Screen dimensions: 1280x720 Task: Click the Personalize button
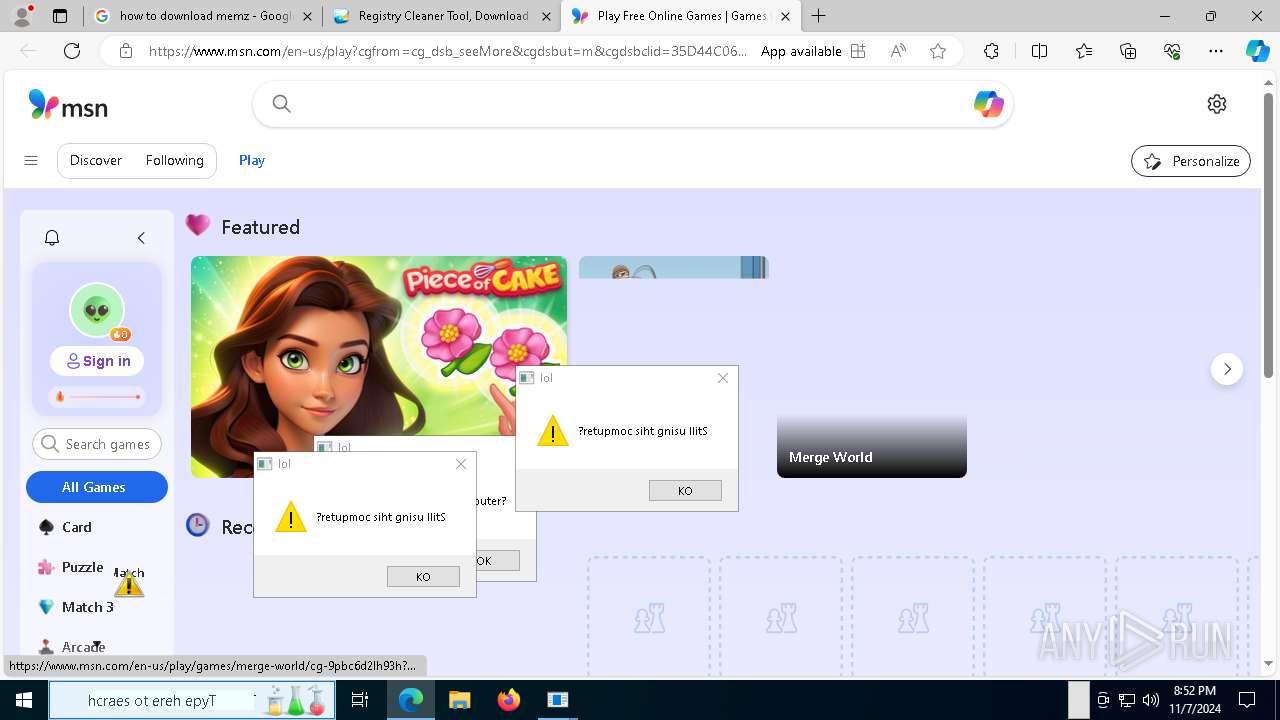point(1191,161)
